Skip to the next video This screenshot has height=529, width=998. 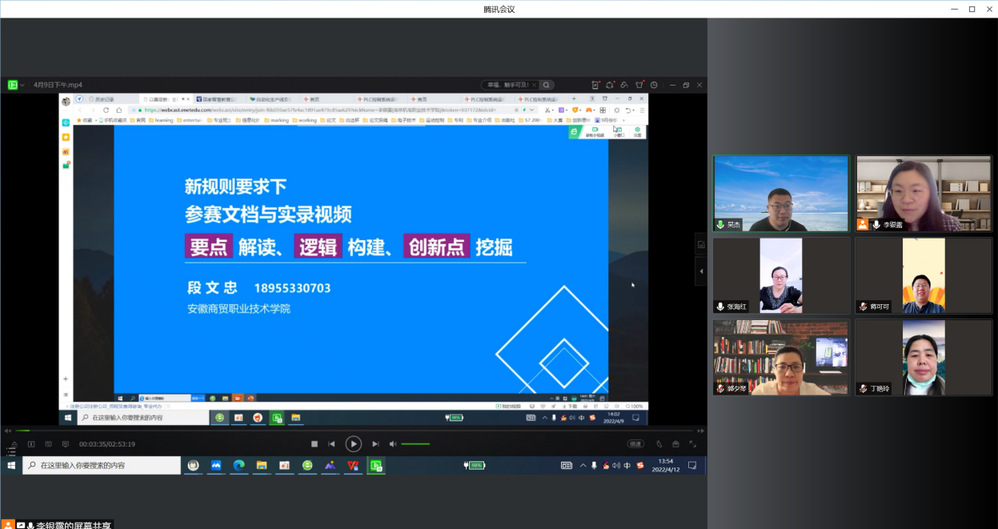(x=375, y=444)
